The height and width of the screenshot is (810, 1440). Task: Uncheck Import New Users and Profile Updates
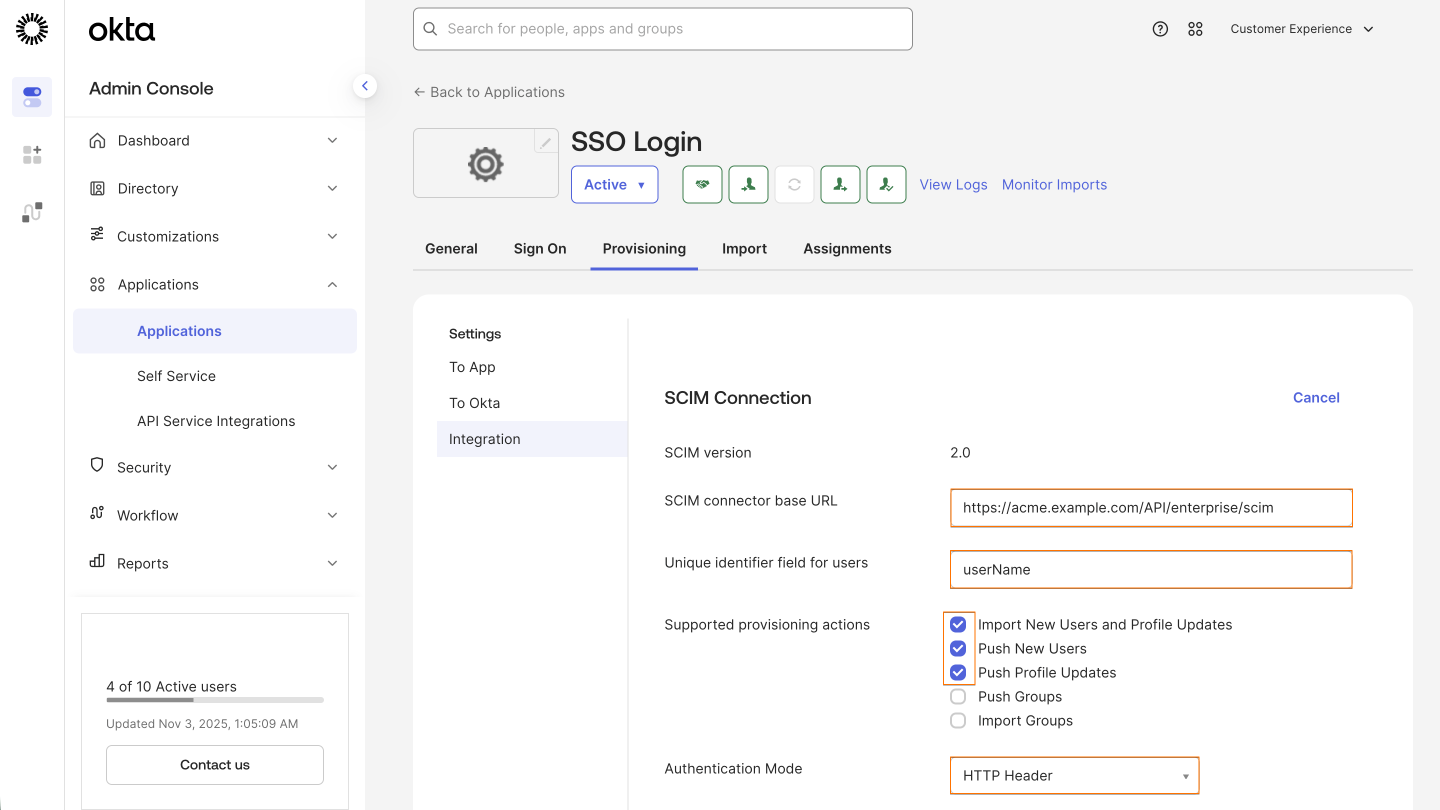click(958, 623)
